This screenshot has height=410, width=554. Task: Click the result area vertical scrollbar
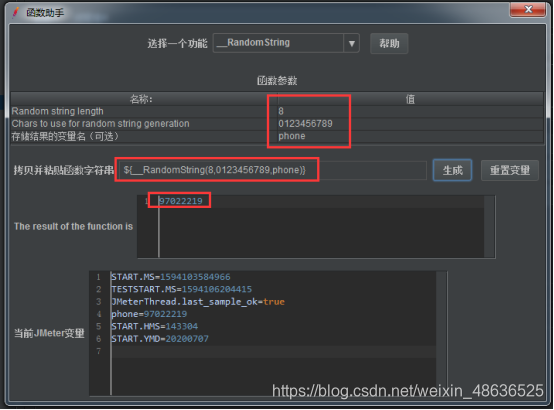(489, 227)
